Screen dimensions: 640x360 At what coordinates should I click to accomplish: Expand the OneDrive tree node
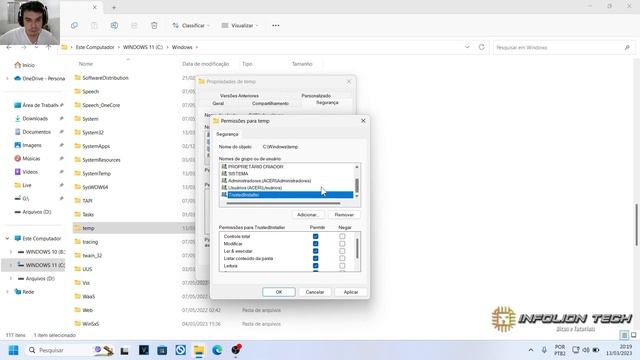(x=7, y=78)
